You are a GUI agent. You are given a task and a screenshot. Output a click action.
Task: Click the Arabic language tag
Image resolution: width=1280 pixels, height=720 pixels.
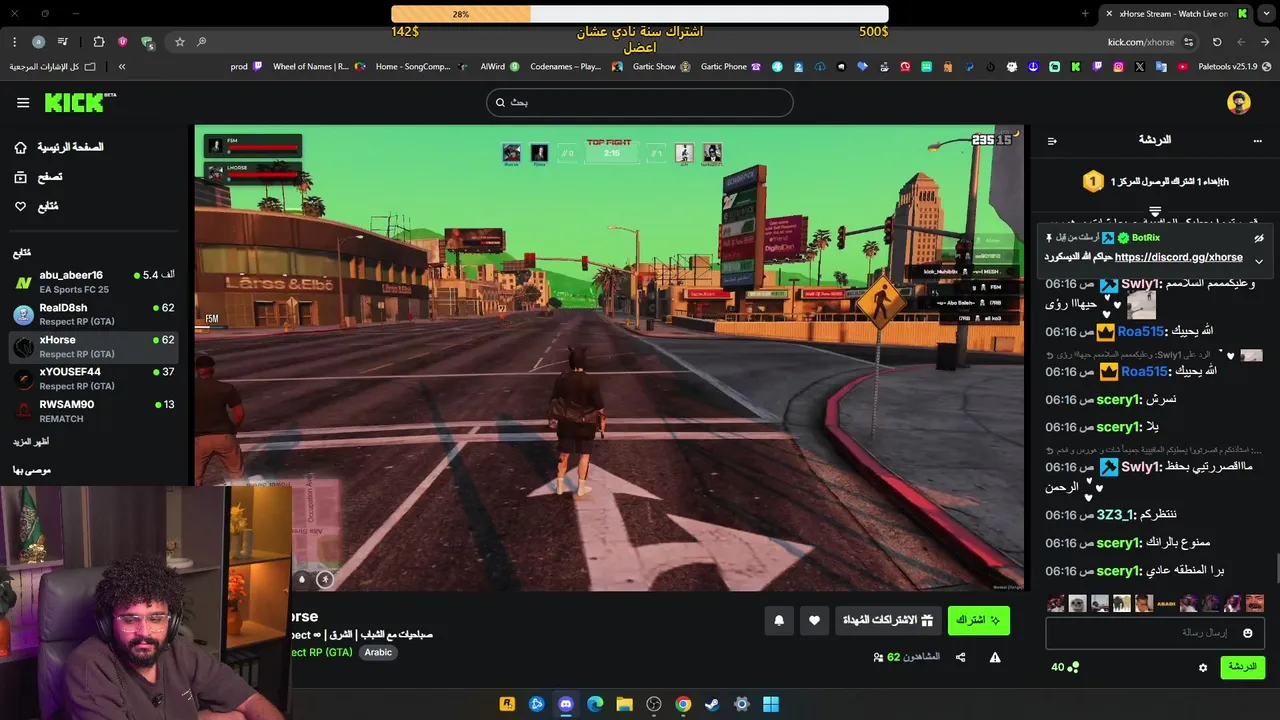[x=378, y=652]
